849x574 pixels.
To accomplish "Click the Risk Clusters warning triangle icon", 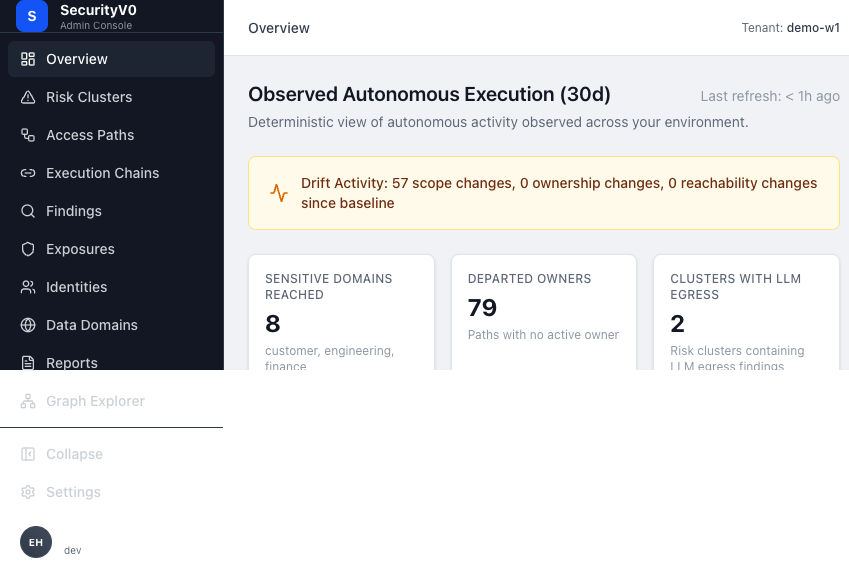I will [28, 97].
